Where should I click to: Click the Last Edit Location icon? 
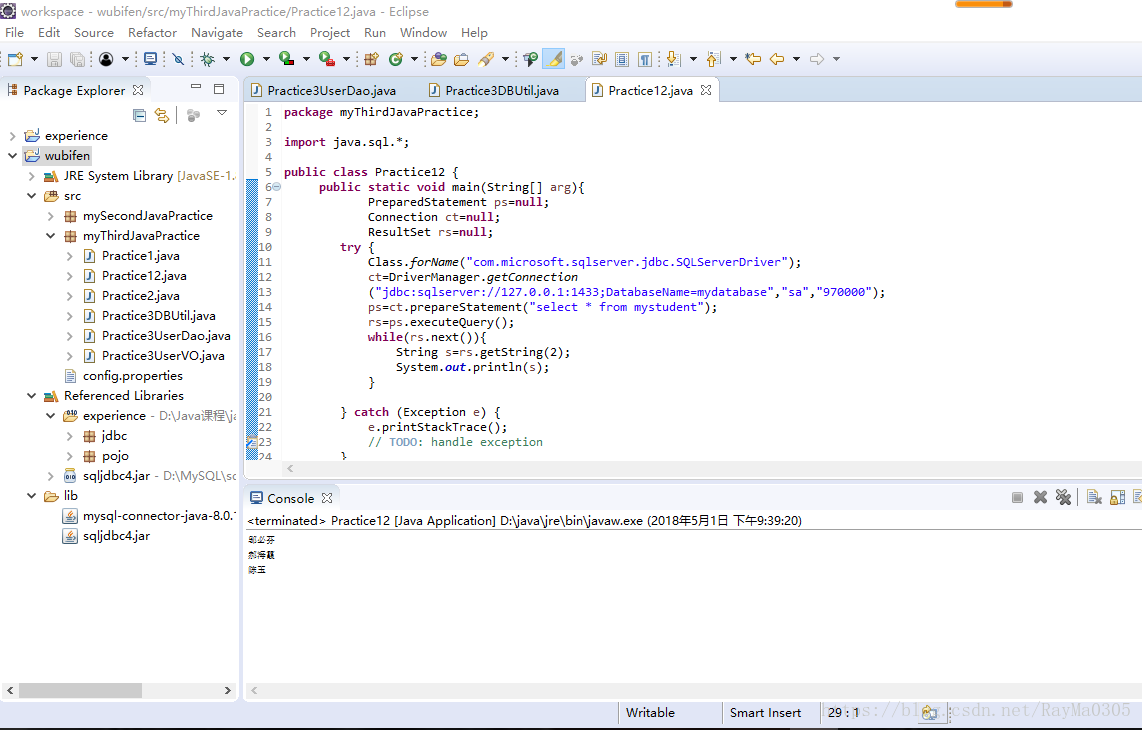point(753,59)
